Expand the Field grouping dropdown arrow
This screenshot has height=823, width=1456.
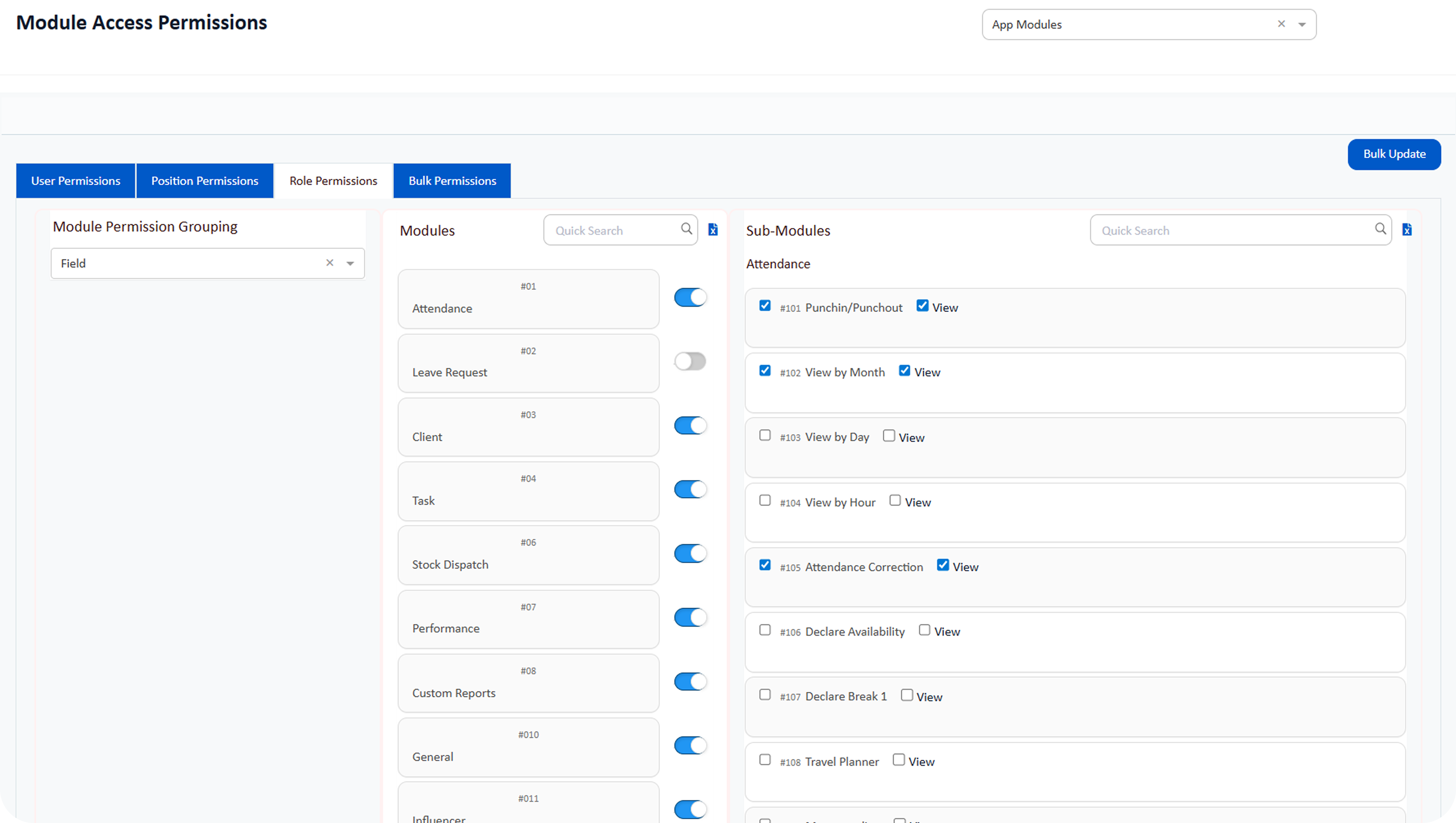click(x=350, y=263)
